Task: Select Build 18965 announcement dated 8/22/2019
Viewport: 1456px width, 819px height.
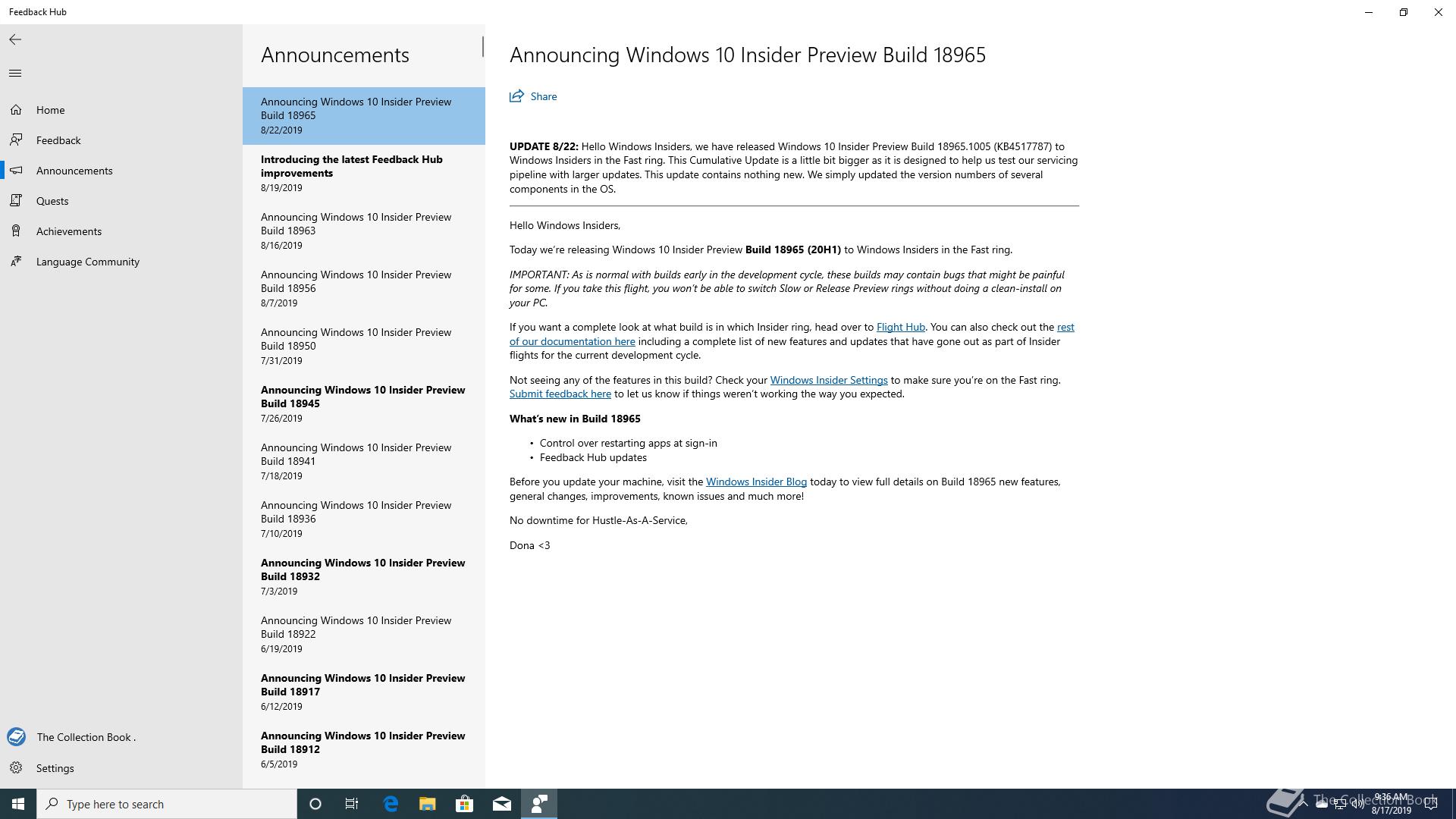Action: pyautogui.click(x=364, y=116)
